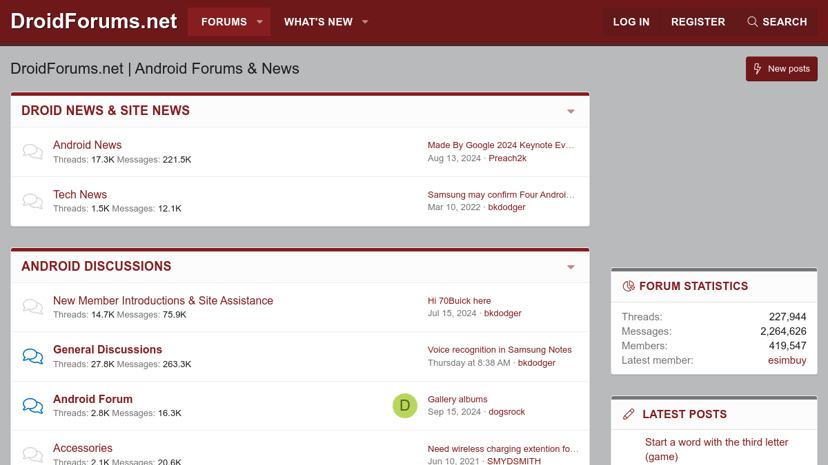
Task: Open the Gallery albums thread
Action: tap(457, 400)
